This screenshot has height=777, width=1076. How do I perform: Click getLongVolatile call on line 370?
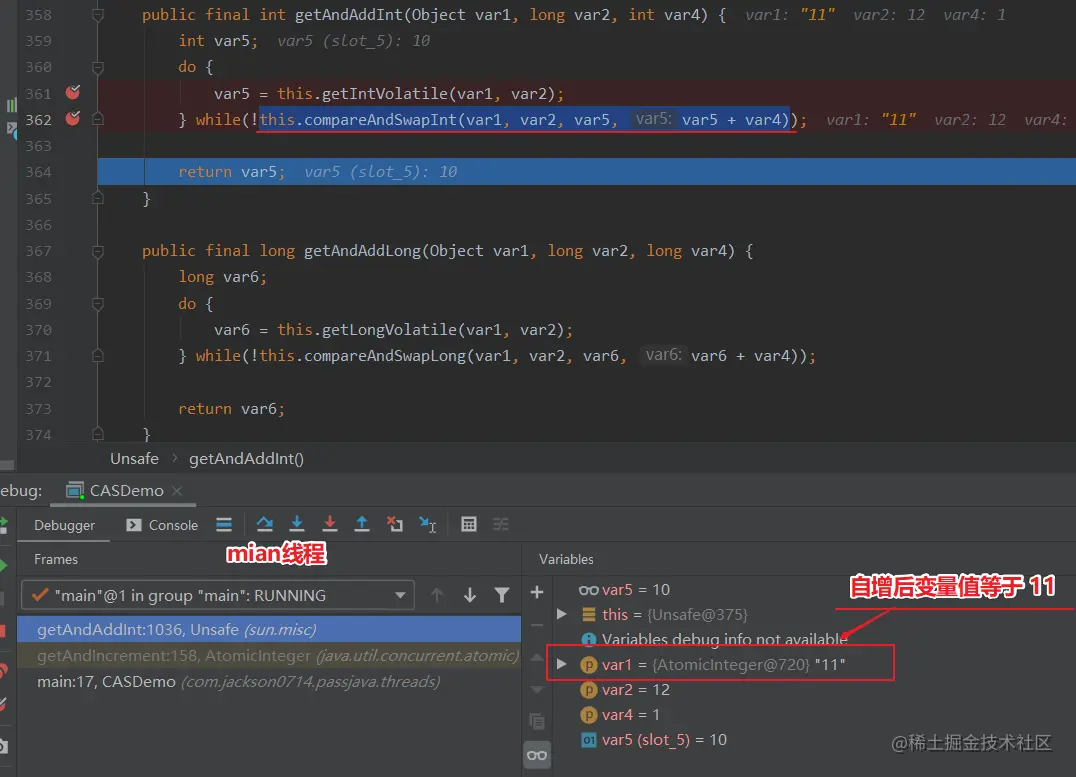425,330
